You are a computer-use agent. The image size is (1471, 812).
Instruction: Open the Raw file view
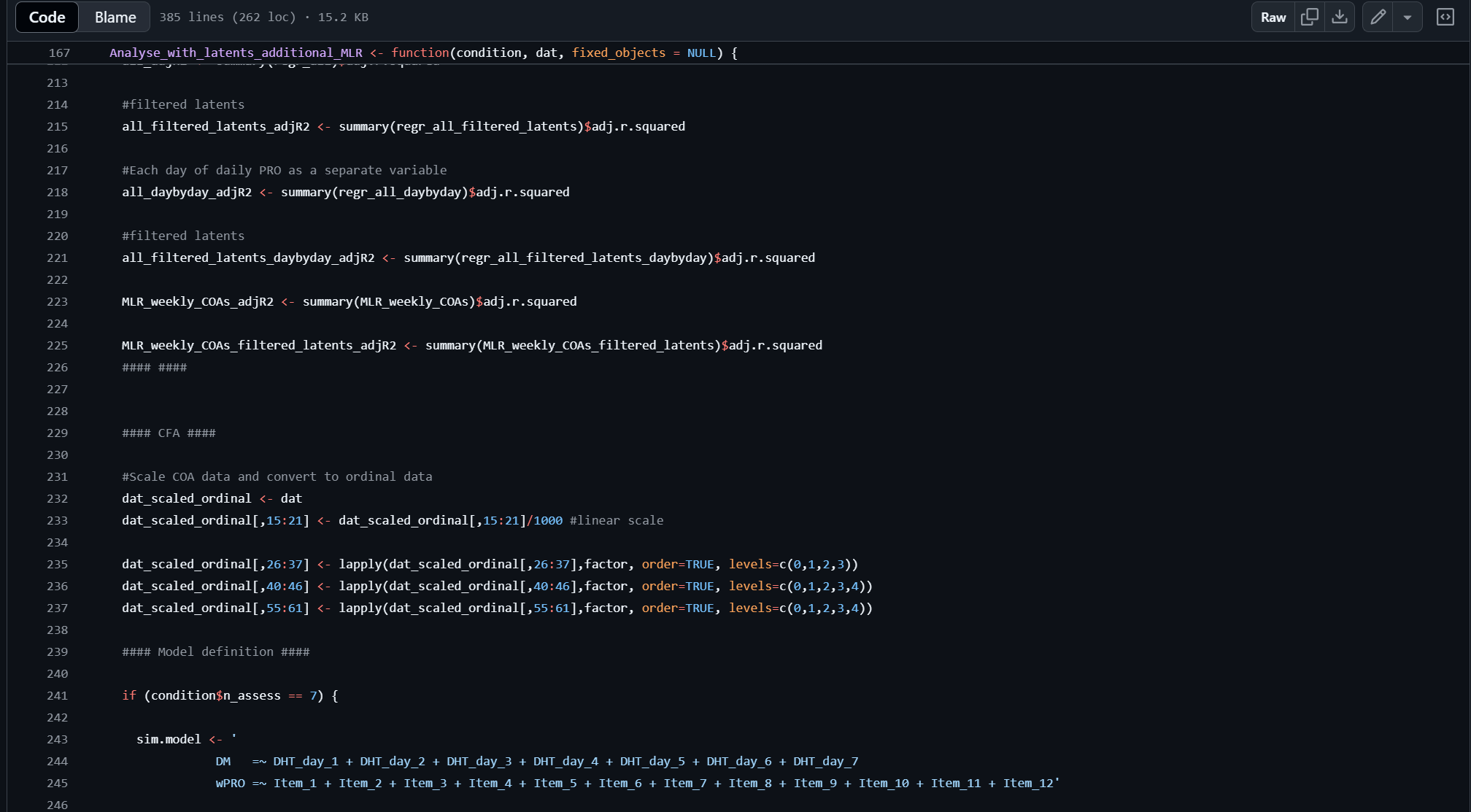tap(1273, 18)
